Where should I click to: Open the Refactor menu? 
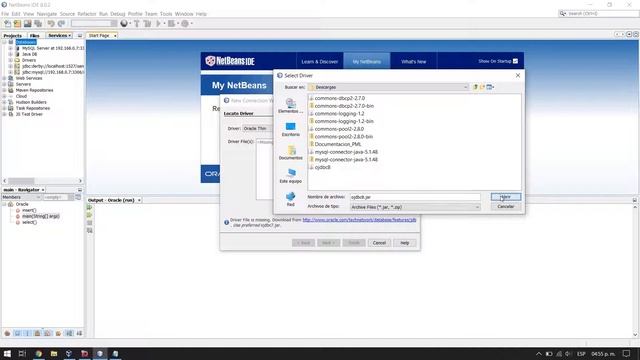click(87, 14)
